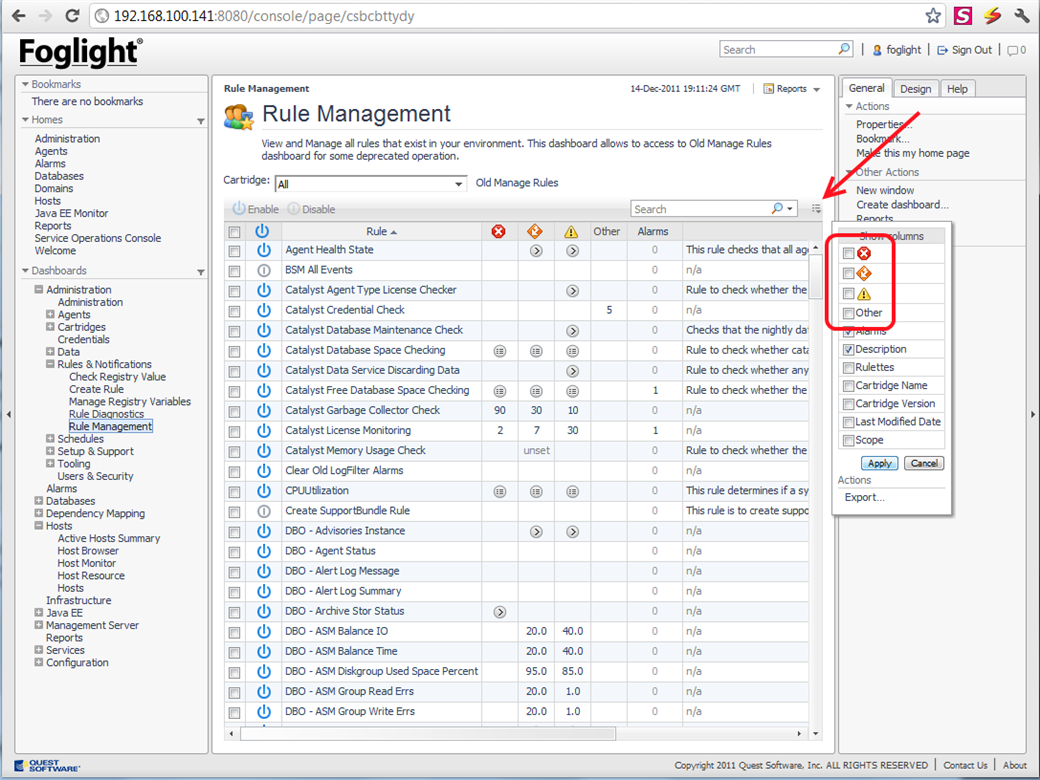Click the fatal condition icon for CPUUtilization

pos(500,491)
